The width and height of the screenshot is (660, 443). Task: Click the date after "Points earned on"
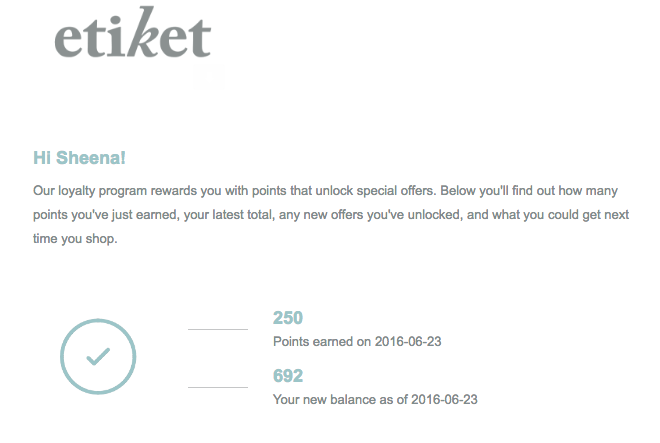click(x=408, y=341)
